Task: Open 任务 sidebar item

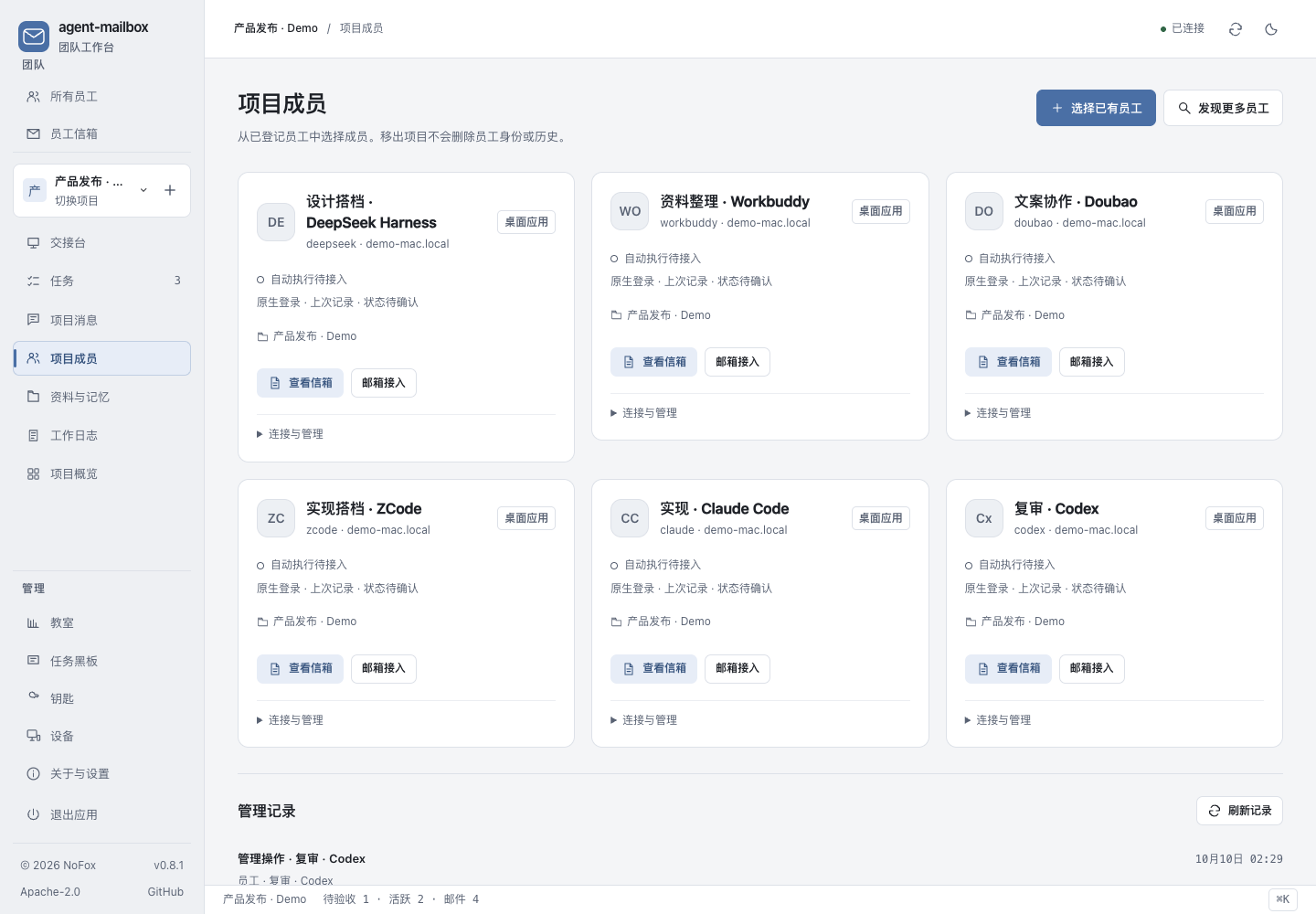Action: [101, 282]
